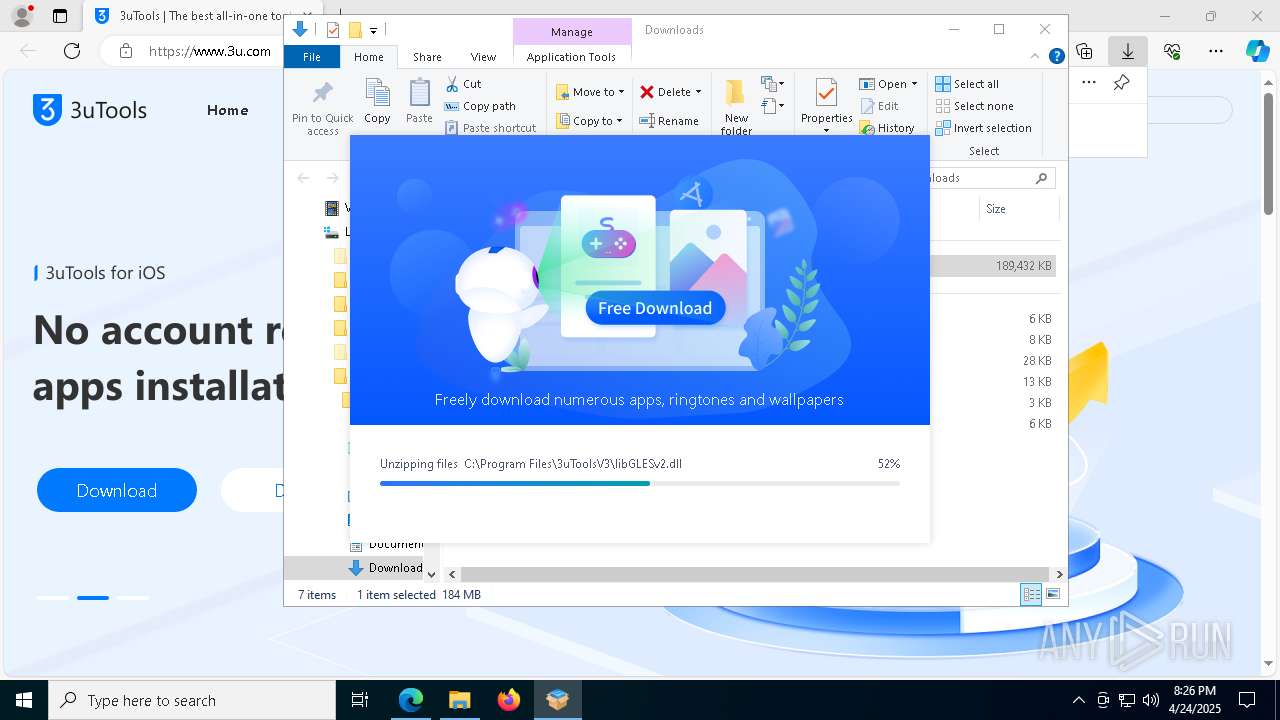
Task: Click Invert selection in ribbon
Action: pos(983,128)
